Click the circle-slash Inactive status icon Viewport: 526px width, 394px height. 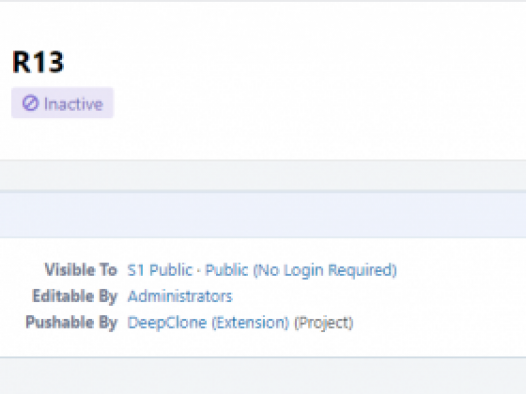point(31,103)
